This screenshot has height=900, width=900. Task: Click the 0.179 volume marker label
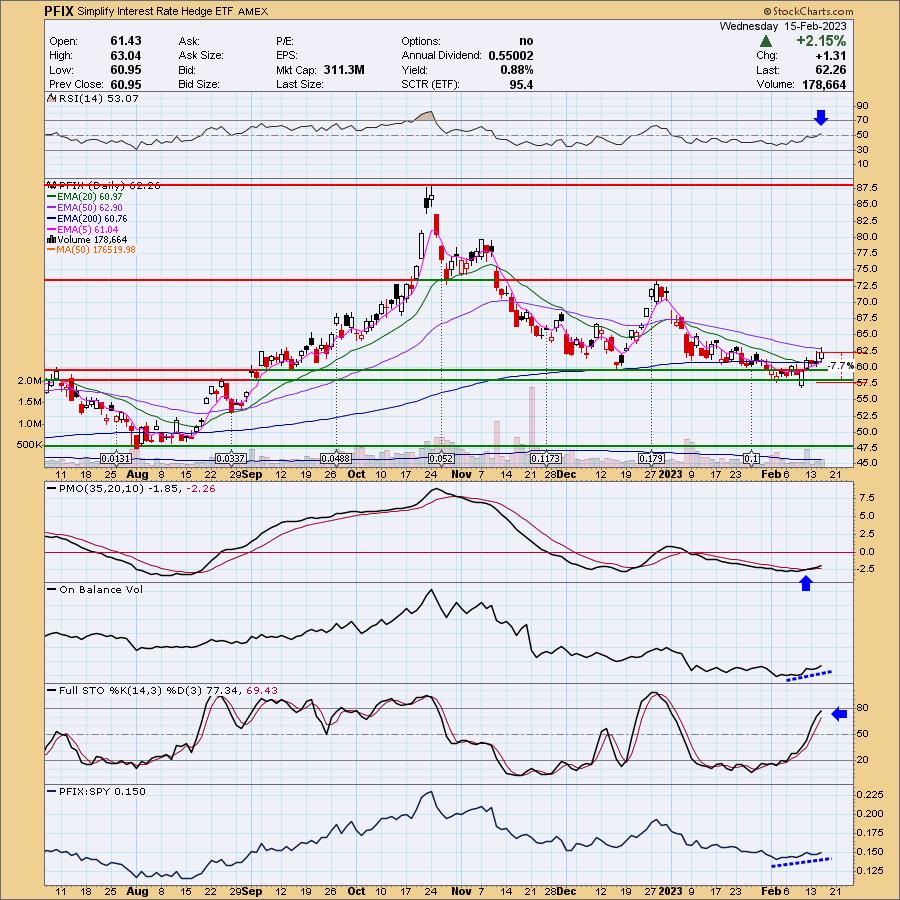coord(651,459)
